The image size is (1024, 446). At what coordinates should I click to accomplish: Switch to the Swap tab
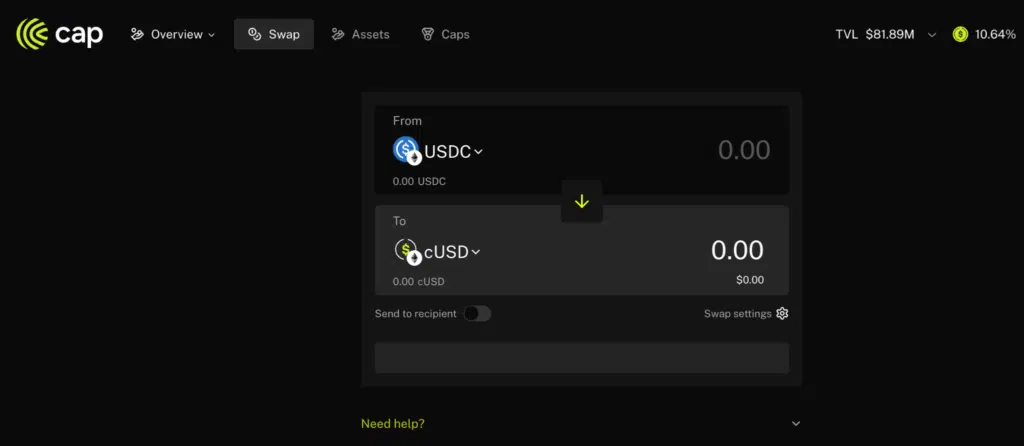(274, 35)
